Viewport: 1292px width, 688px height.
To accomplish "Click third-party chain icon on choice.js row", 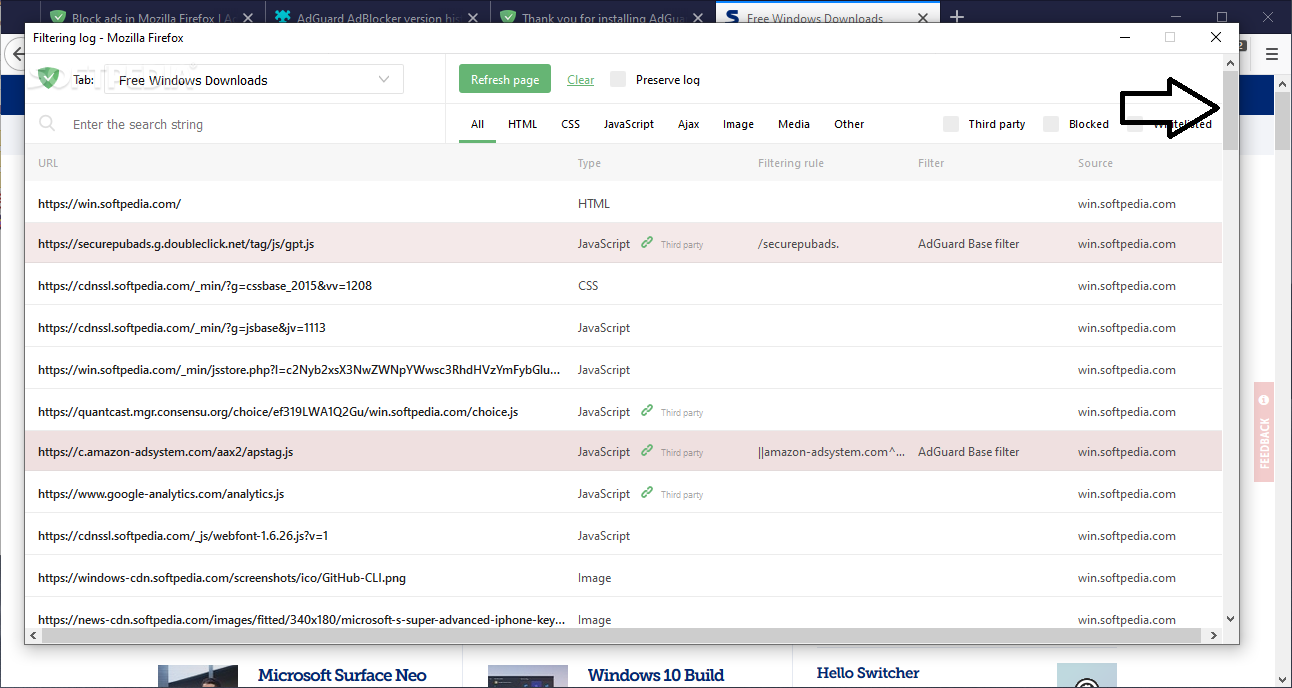I will tap(647, 411).
